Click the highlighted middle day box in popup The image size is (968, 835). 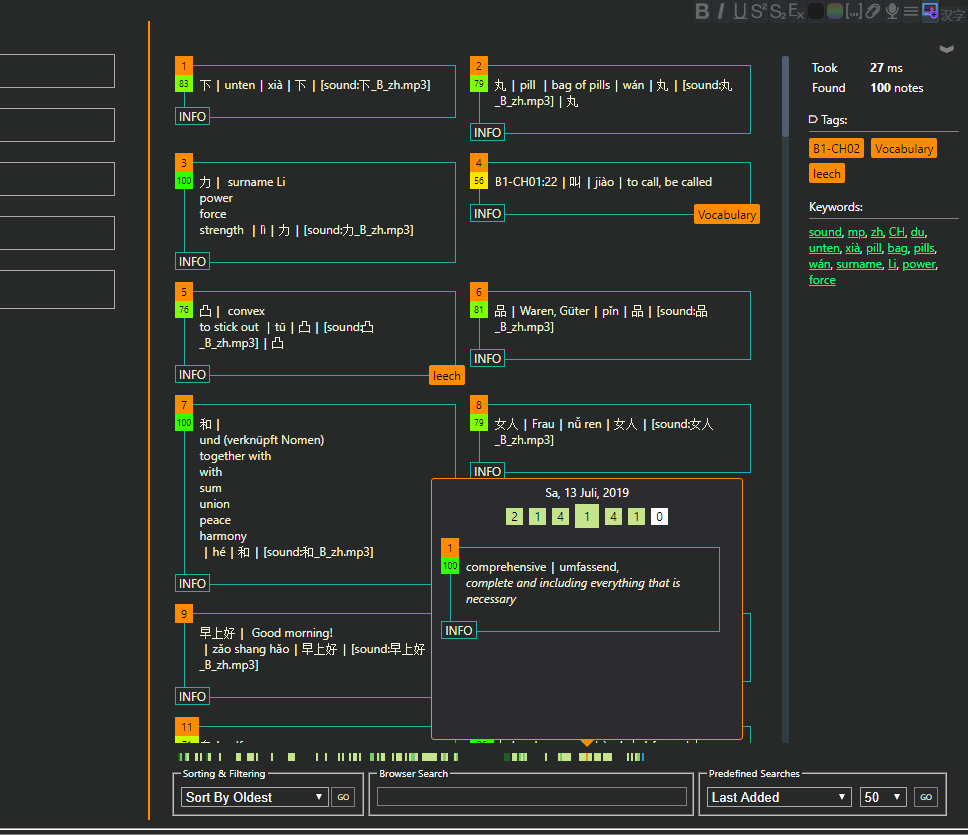pos(586,517)
